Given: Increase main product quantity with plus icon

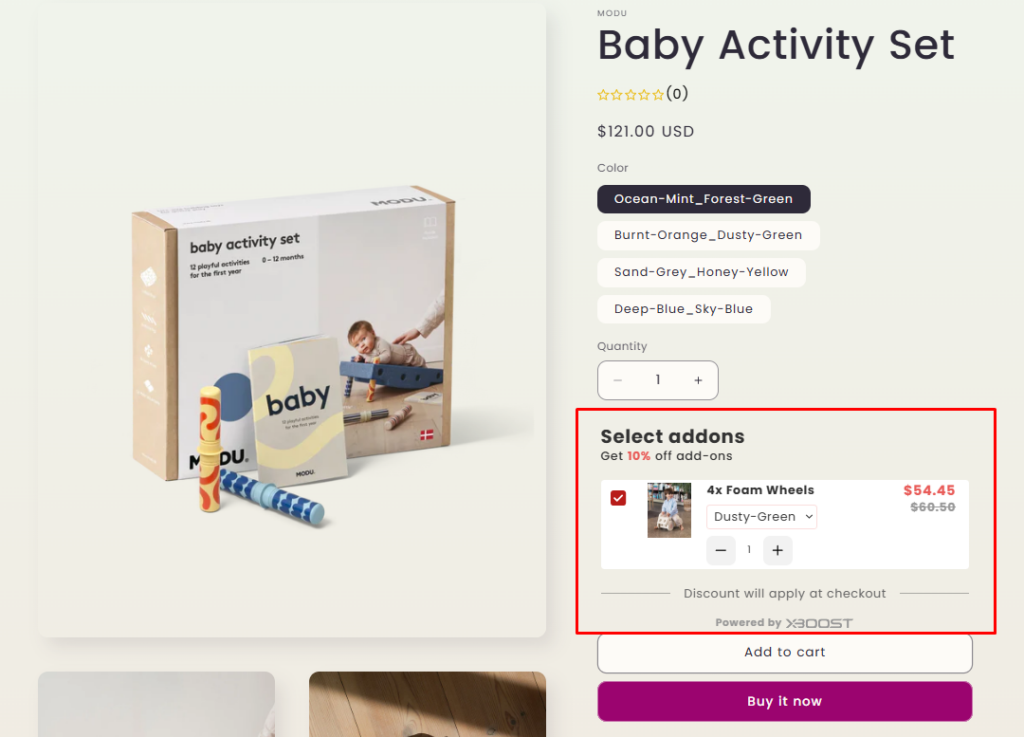Looking at the screenshot, I should (x=698, y=380).
